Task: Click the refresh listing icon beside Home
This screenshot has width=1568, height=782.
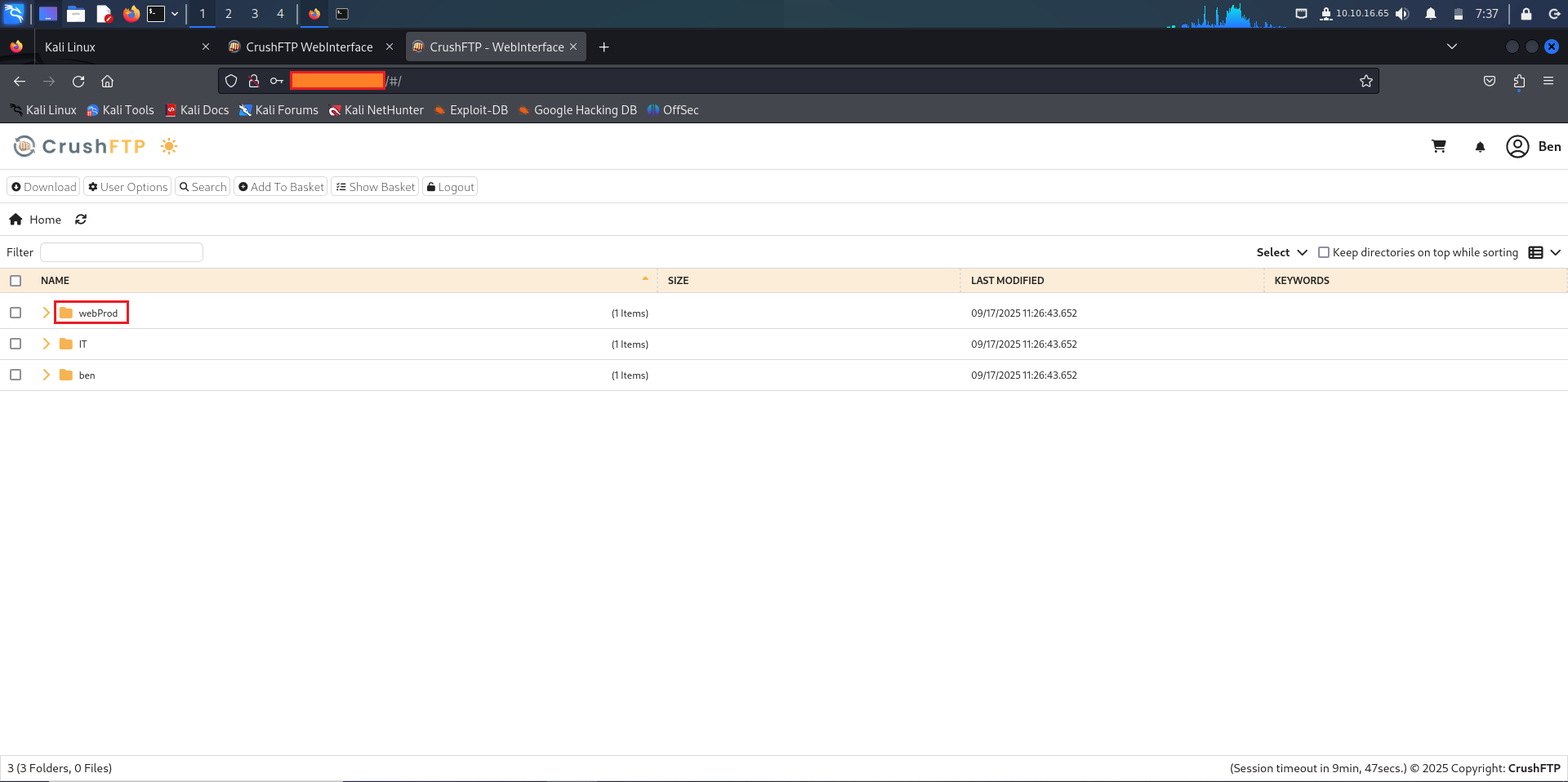Action: click(x=81, y=220)
